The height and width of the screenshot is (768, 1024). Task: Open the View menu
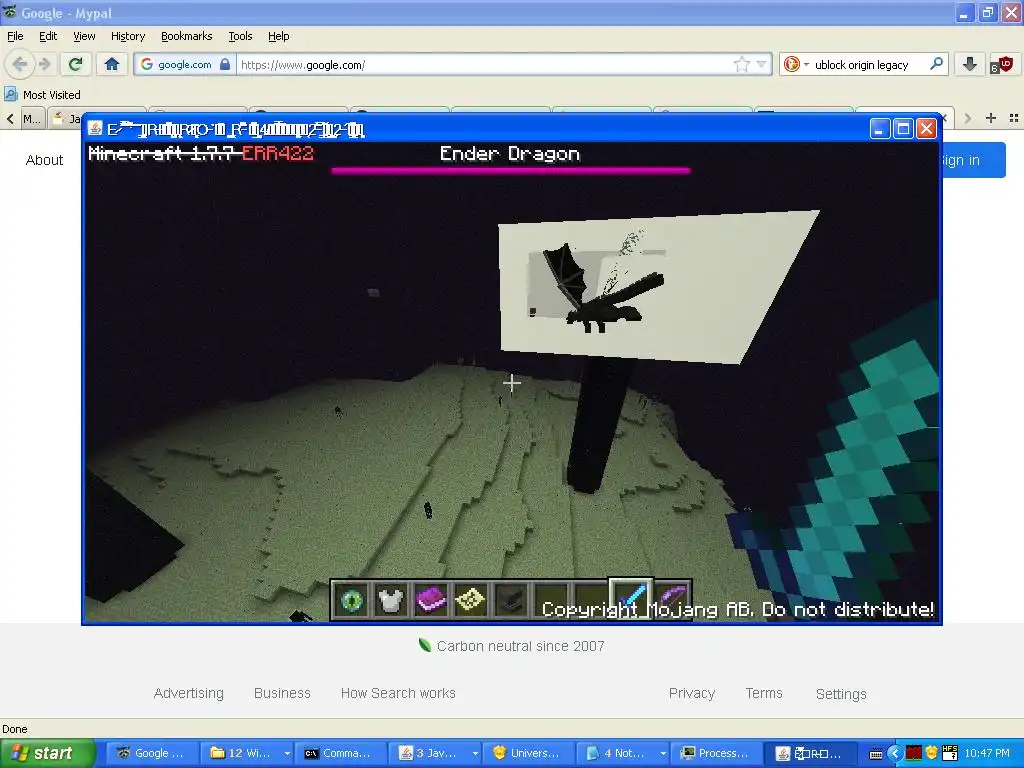84,36
